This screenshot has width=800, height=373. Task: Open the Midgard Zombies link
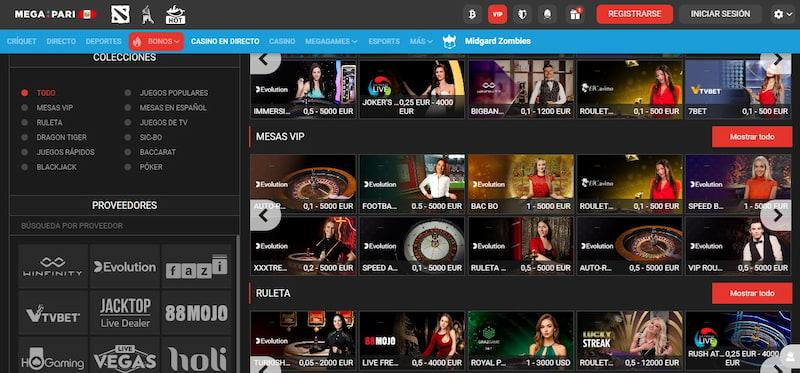(497, 41)
